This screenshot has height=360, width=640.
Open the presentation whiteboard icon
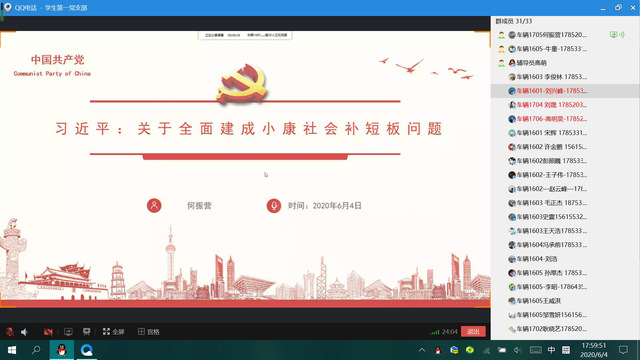point(87,332)
